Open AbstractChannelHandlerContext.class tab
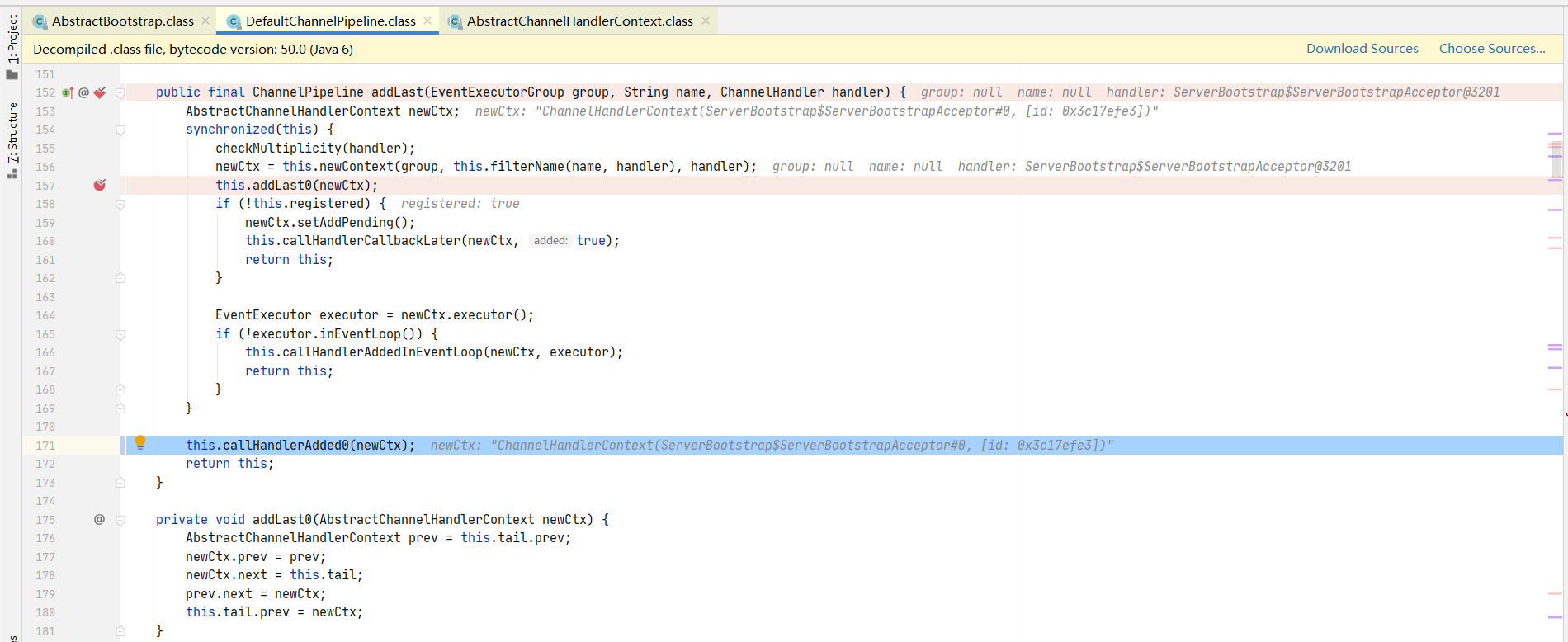The image size is (1568, 642). pyautogui.click(x=579, y=21)
